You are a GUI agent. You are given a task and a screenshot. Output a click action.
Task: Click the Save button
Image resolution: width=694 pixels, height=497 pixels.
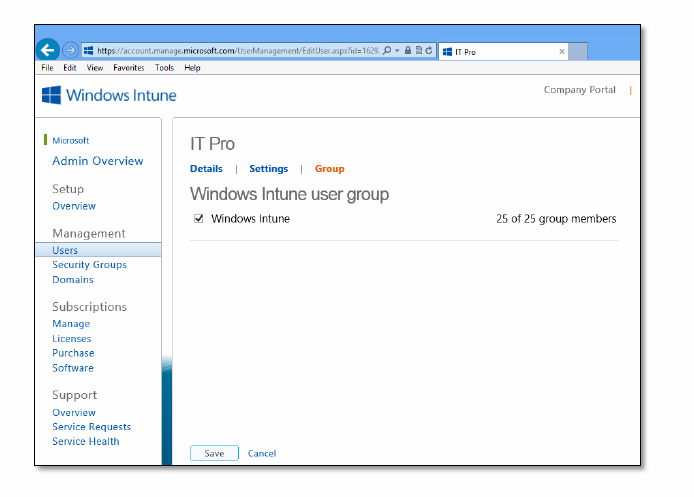pos(214,453)
